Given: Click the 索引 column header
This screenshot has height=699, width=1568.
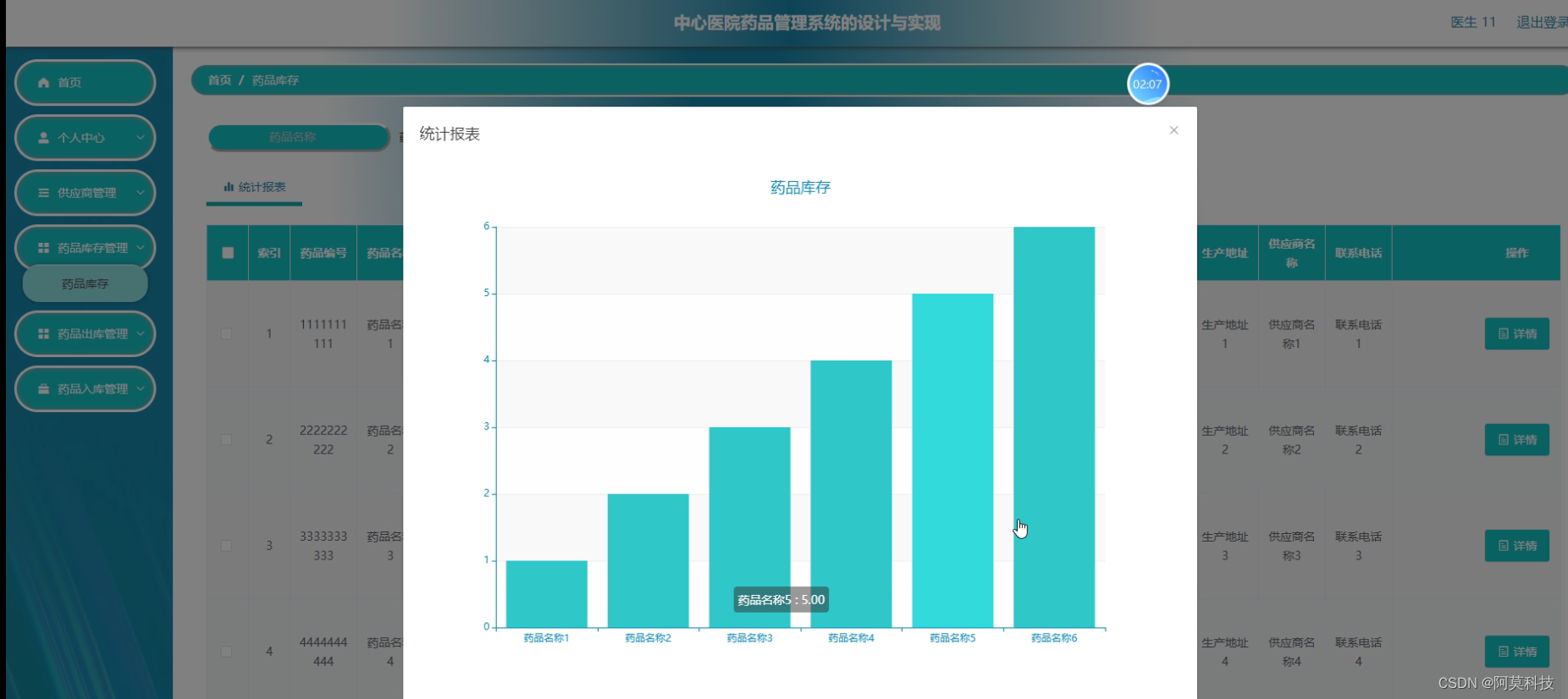Looking at the screenshot, I should tap(269, 253).
